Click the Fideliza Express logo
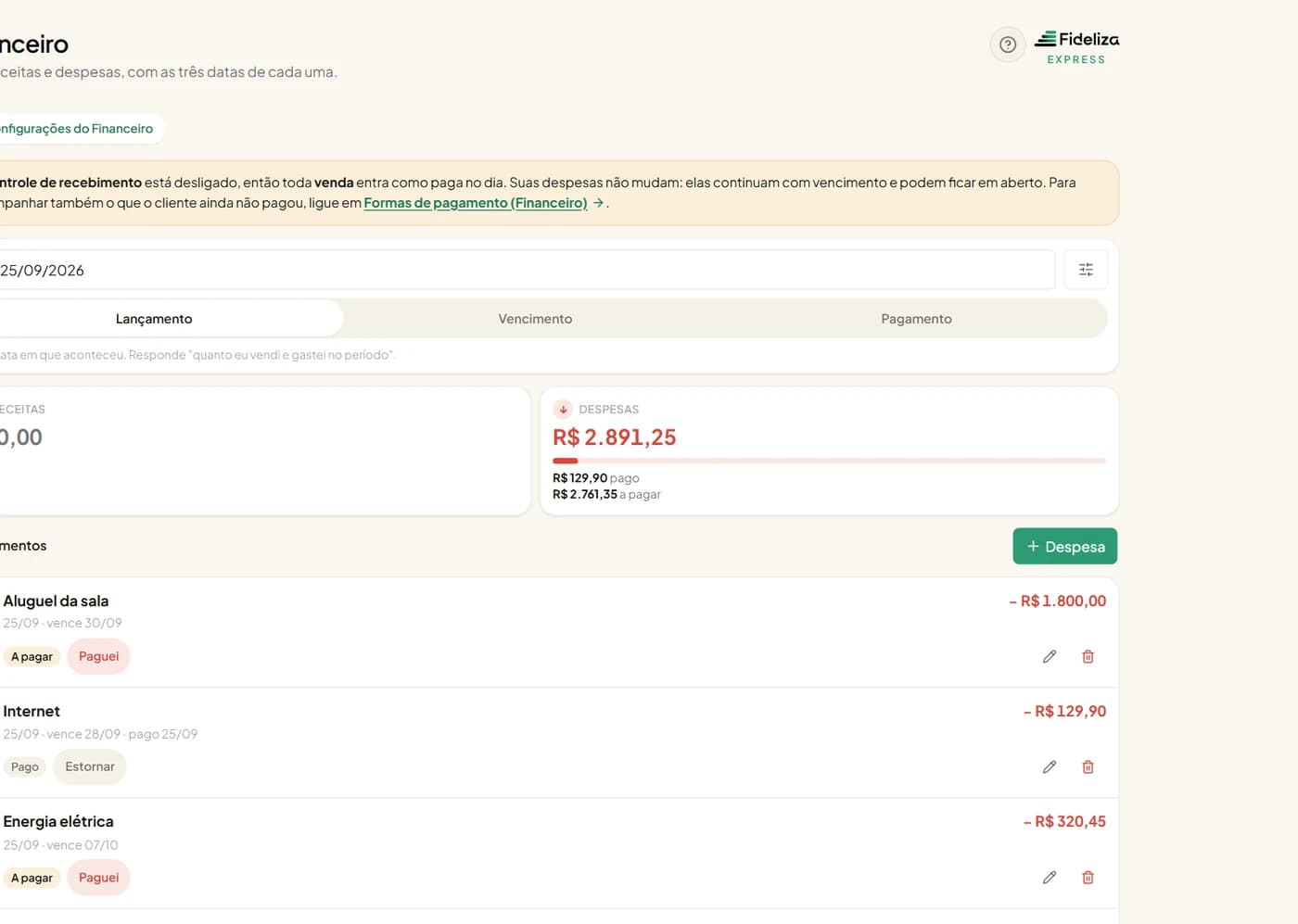This screenshot has width=1298, height=924. tap(1076, 47)
